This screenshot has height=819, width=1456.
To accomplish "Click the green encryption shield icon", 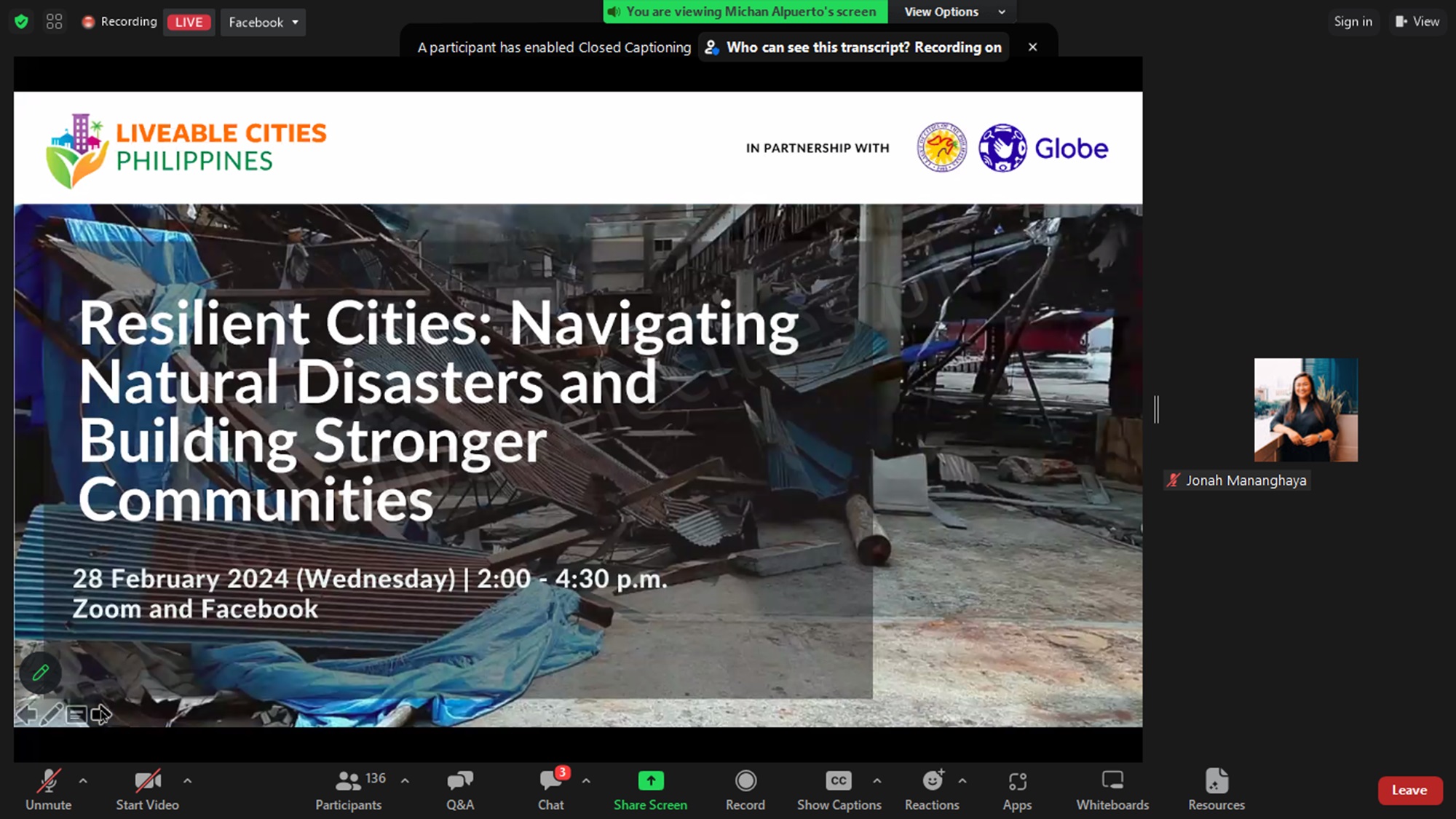I will click(22, 22).
